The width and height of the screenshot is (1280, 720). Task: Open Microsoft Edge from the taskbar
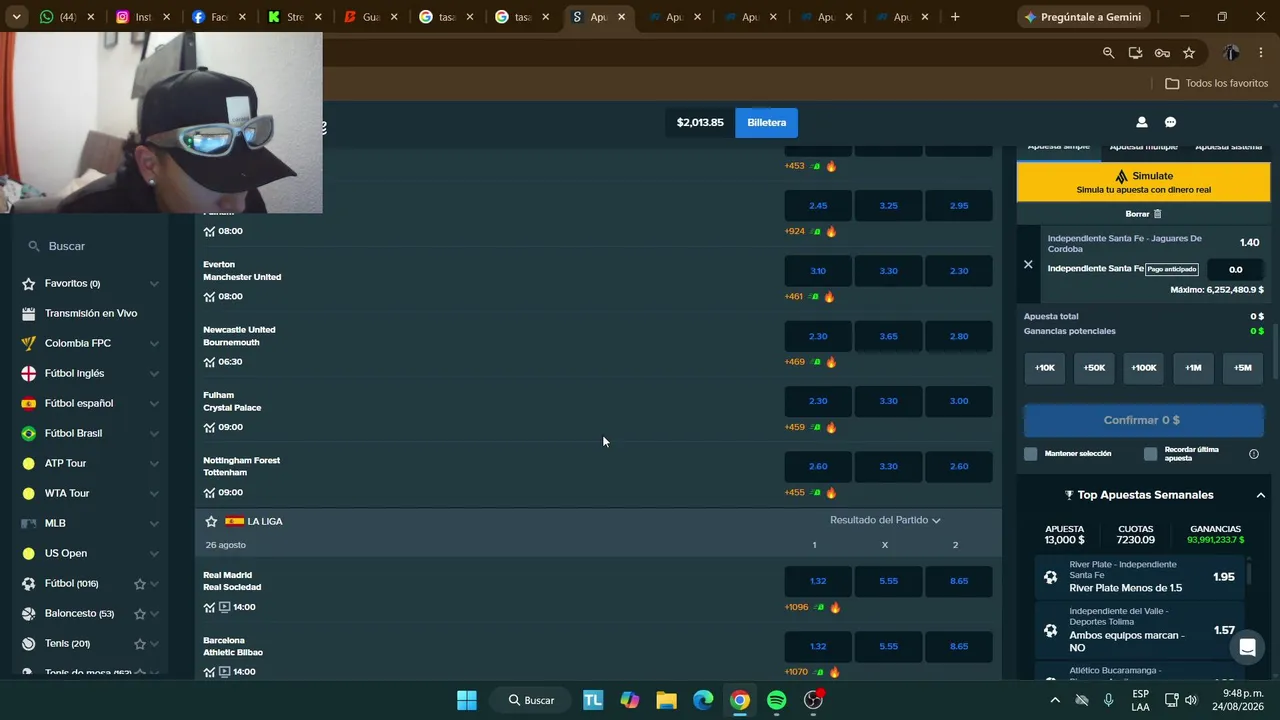click(x=703, y=700)
